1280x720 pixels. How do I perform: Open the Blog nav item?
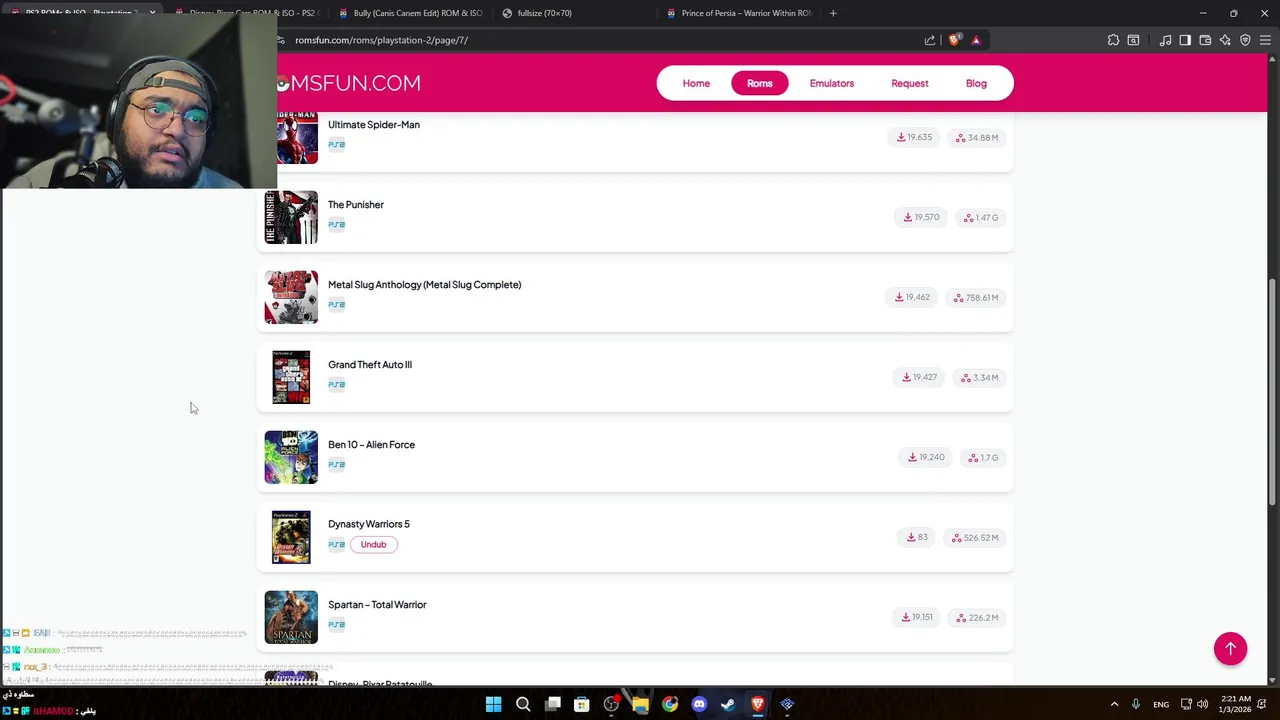(976, 83)
